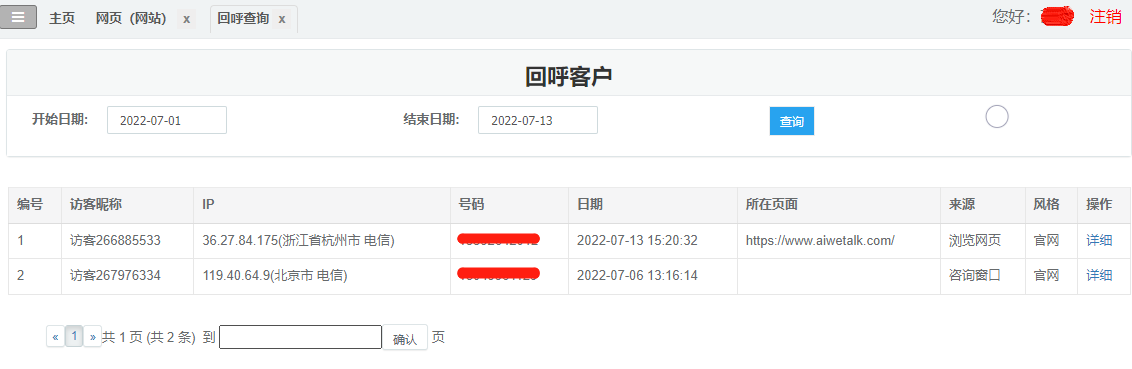
Task: Switch to the 网页（网站）tab
Action: 131,19
